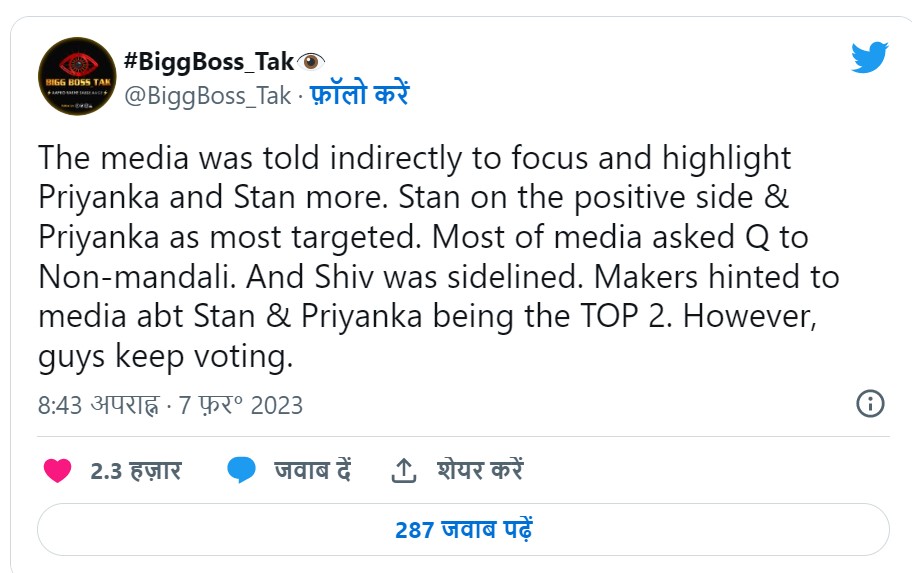Like the tweet with heart icon
Viewport: 912px width, 573px height.
coord(59,470)
